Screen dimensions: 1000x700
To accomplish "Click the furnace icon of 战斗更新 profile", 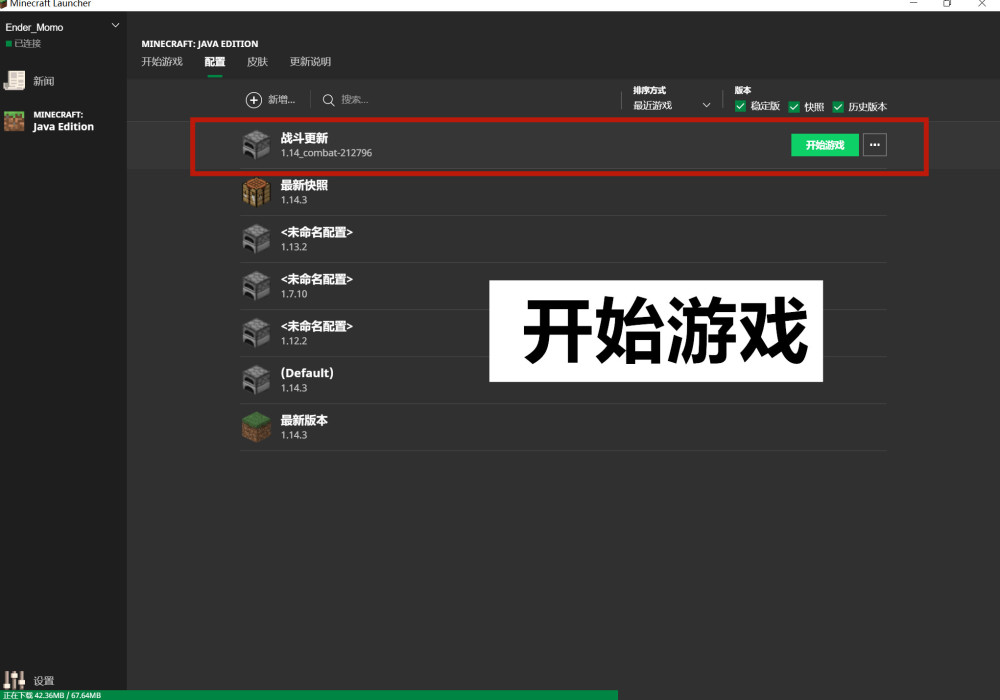I will (256, 145).
